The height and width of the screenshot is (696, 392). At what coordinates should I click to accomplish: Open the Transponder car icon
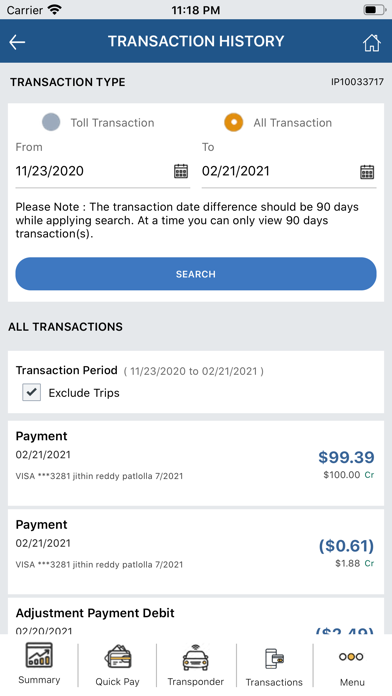(x=196, y=657)
